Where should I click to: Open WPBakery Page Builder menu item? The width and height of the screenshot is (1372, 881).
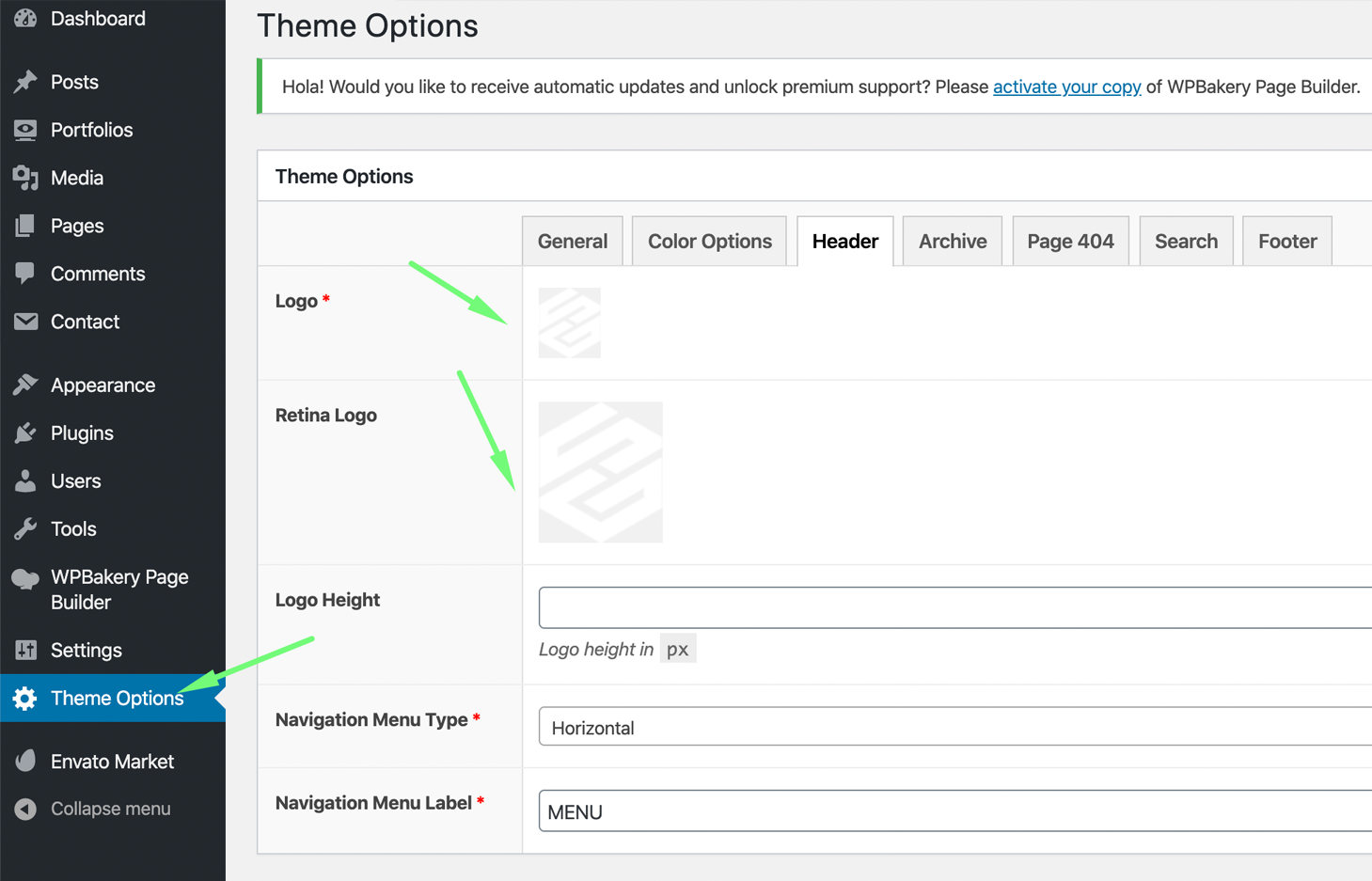[x=118, y=590]
